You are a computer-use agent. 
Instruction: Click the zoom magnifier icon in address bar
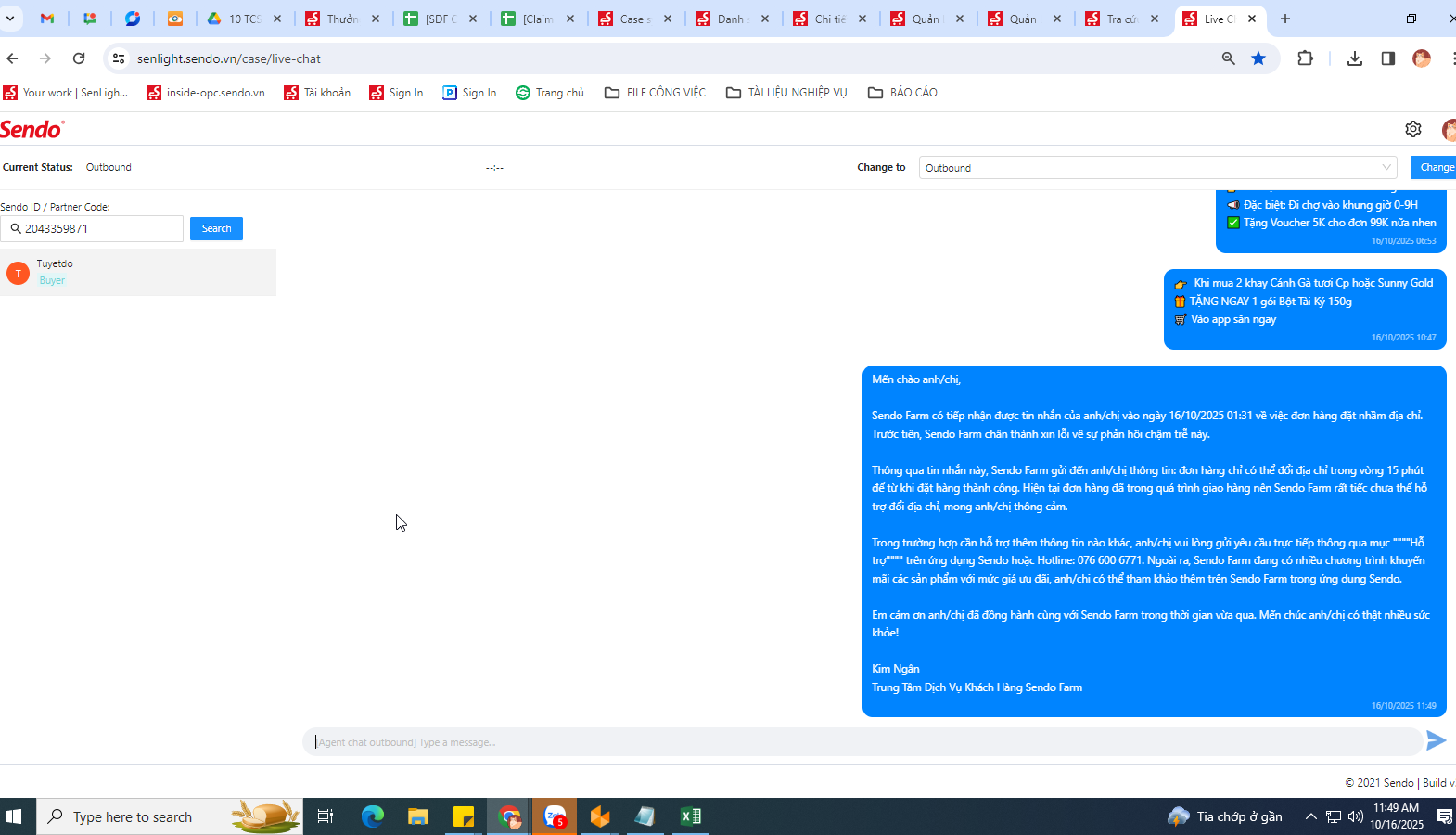[x=1229, y=58]
